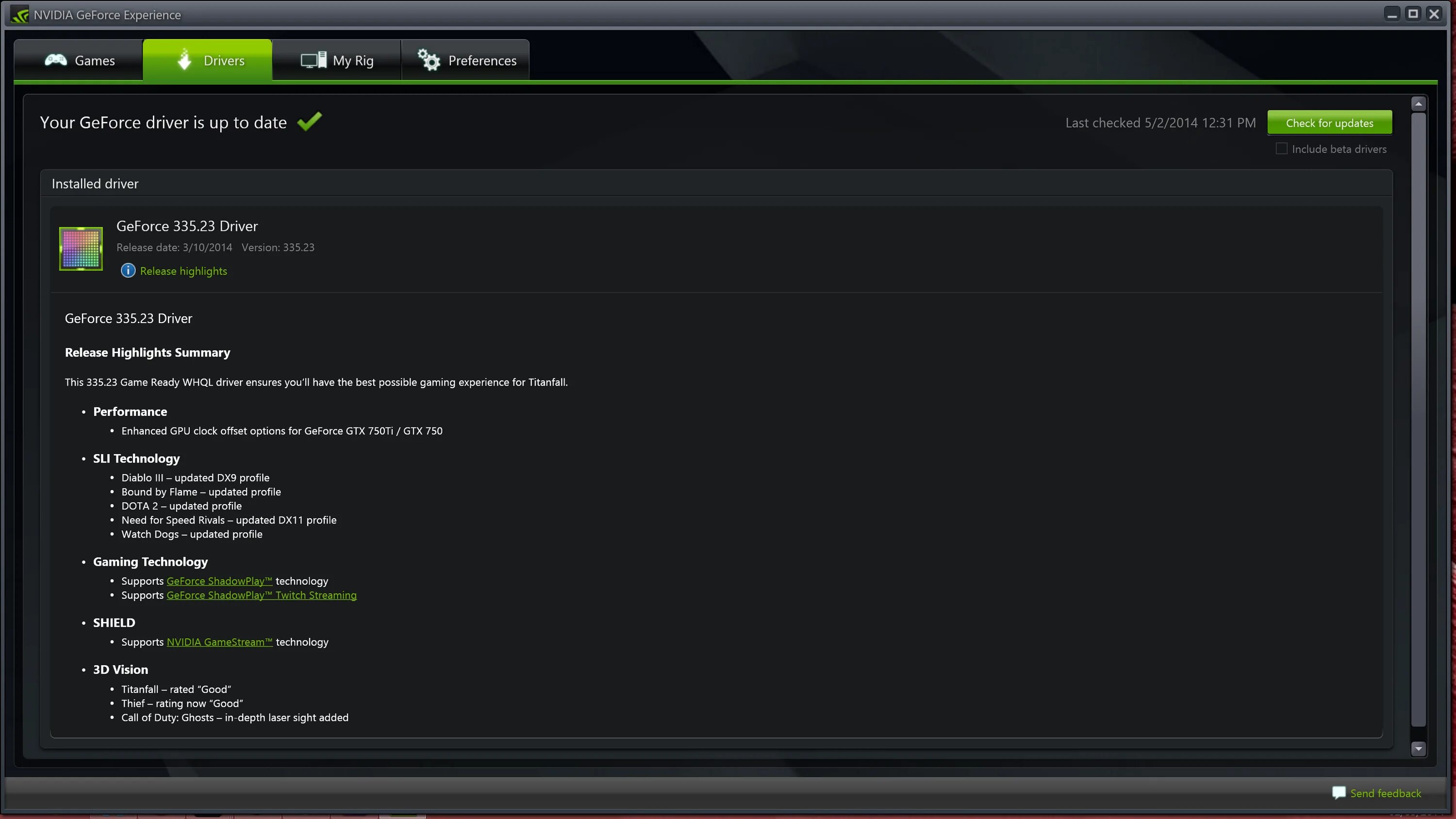1456x819 pixels.
Task: Click the Games controller icon
Action: click(56, 60)
